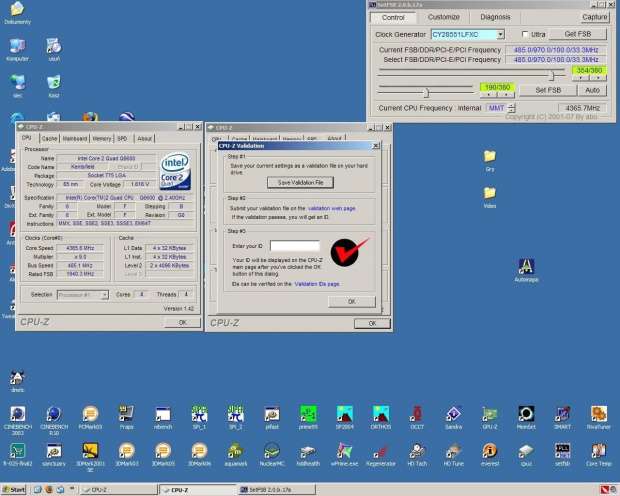Open the MemSet shortcut icon
The image size is (620, 496).
pos(526,414)
